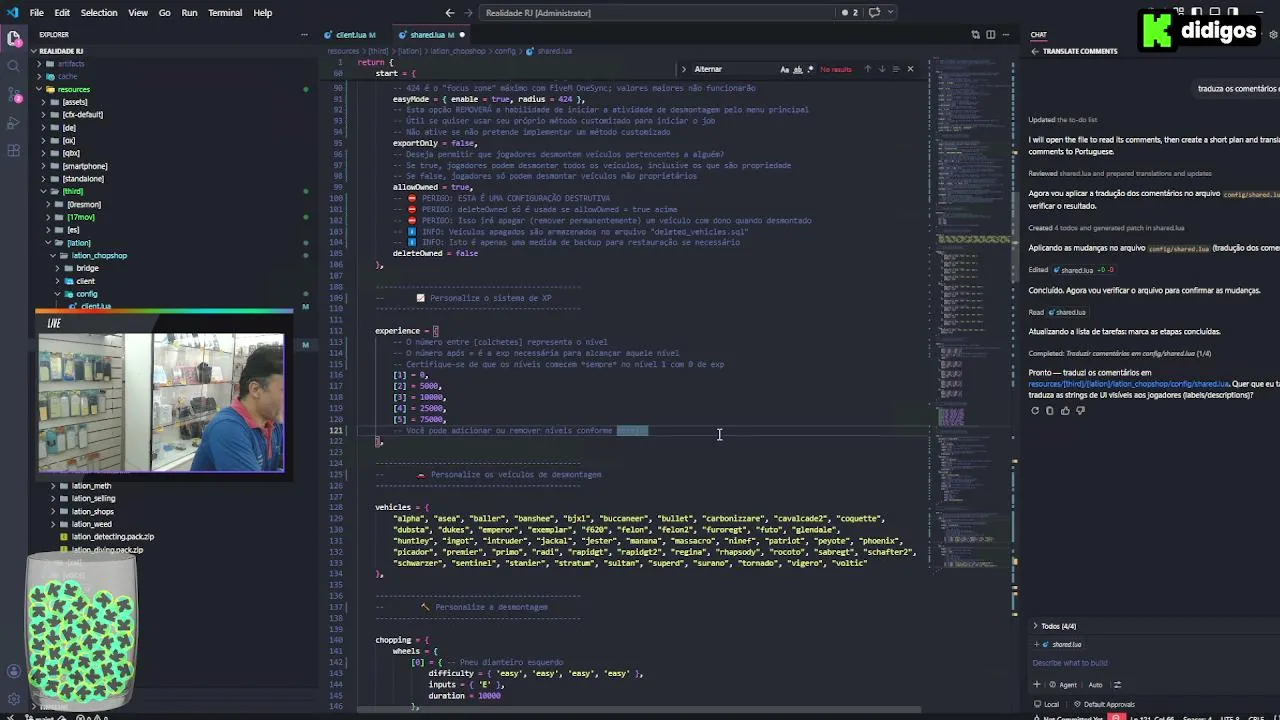Screen dimensions: 1280x720
Task: Go to previous find match
Action: [x=867, y=69]
